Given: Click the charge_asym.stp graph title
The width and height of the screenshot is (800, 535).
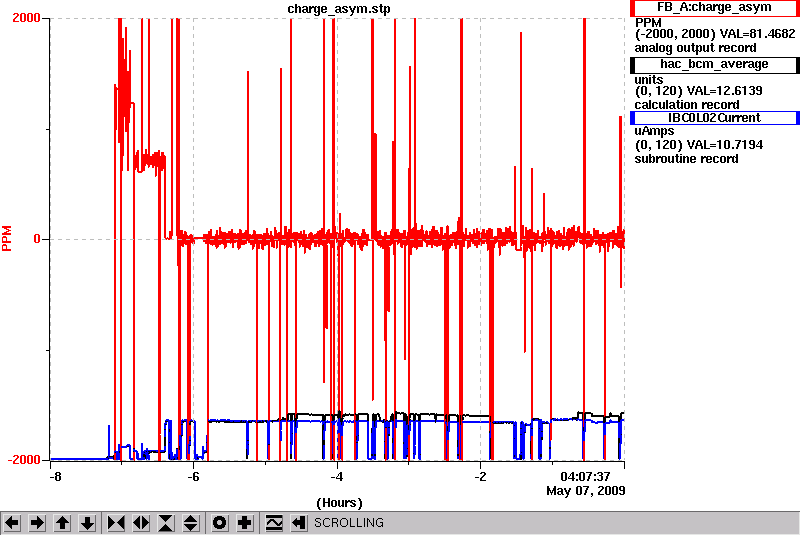Looking at the screenshot, I should click(x=339, y=9).
